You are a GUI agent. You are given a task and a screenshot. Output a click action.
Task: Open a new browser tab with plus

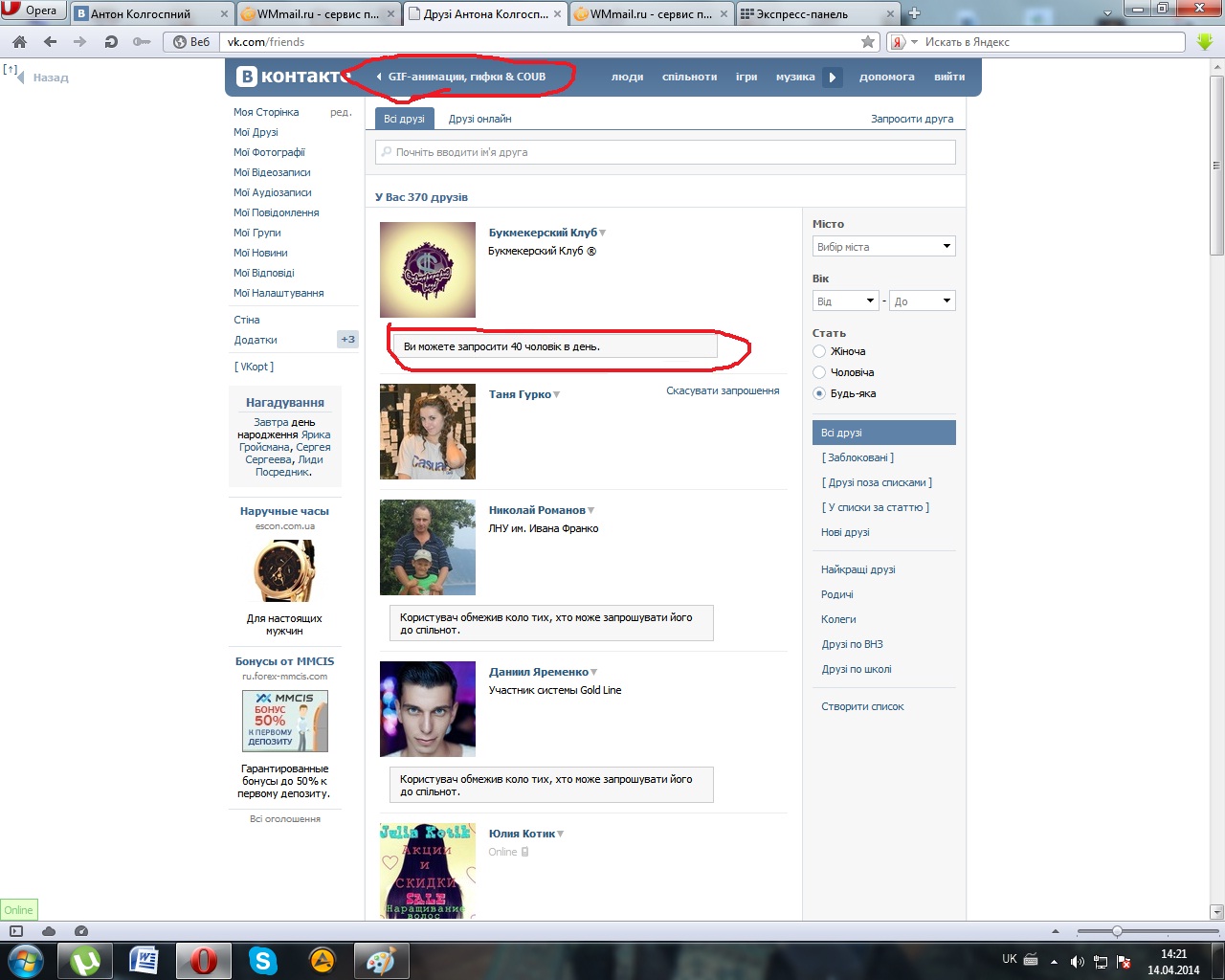click(914, 13)
